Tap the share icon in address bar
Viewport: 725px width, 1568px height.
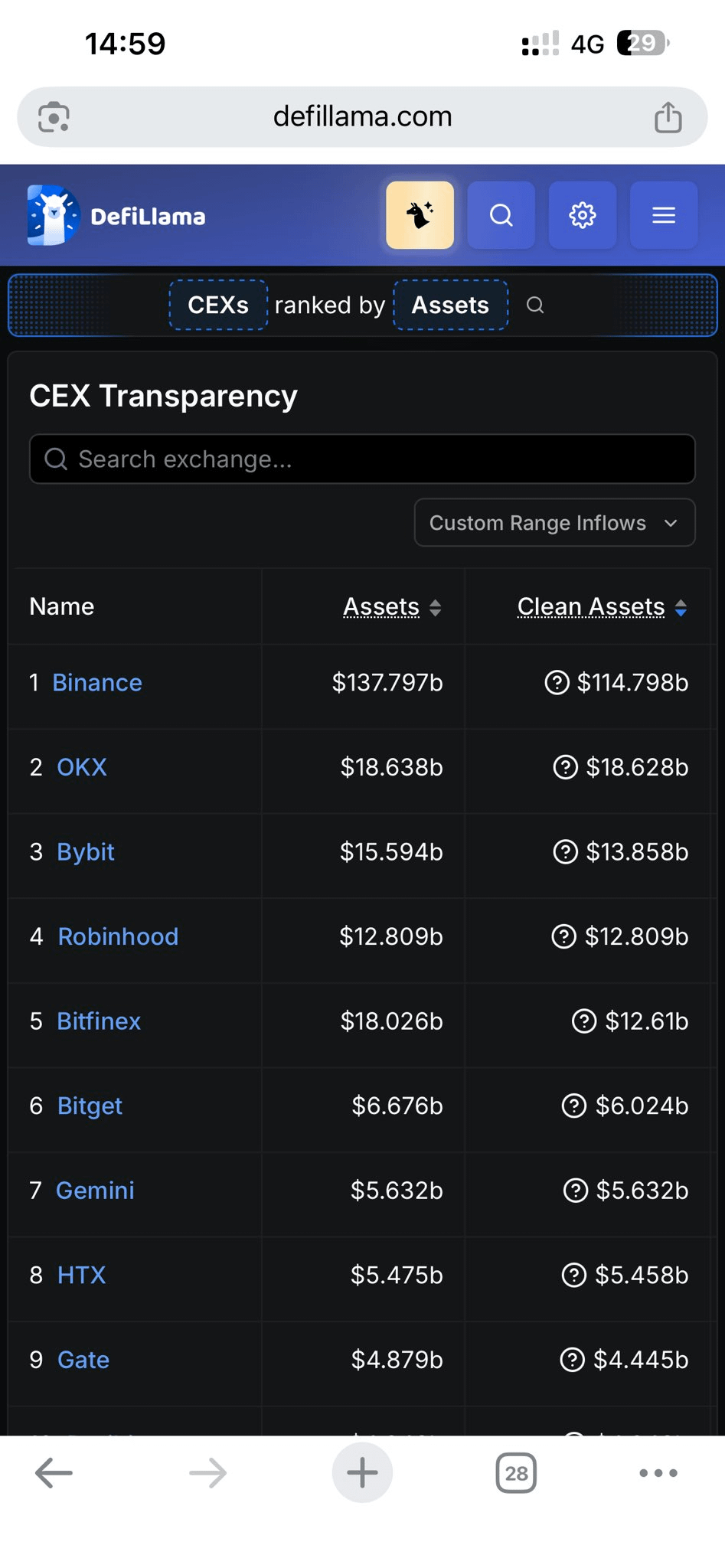tap(668, 117)
